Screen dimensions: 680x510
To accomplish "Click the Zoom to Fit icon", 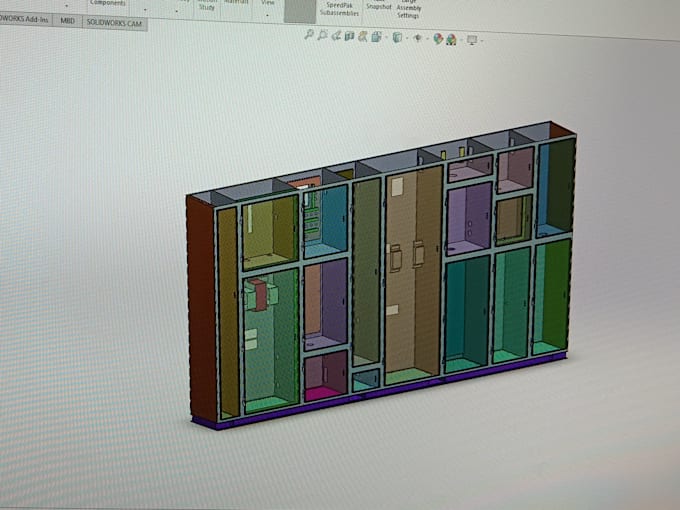I will [309, 35].
